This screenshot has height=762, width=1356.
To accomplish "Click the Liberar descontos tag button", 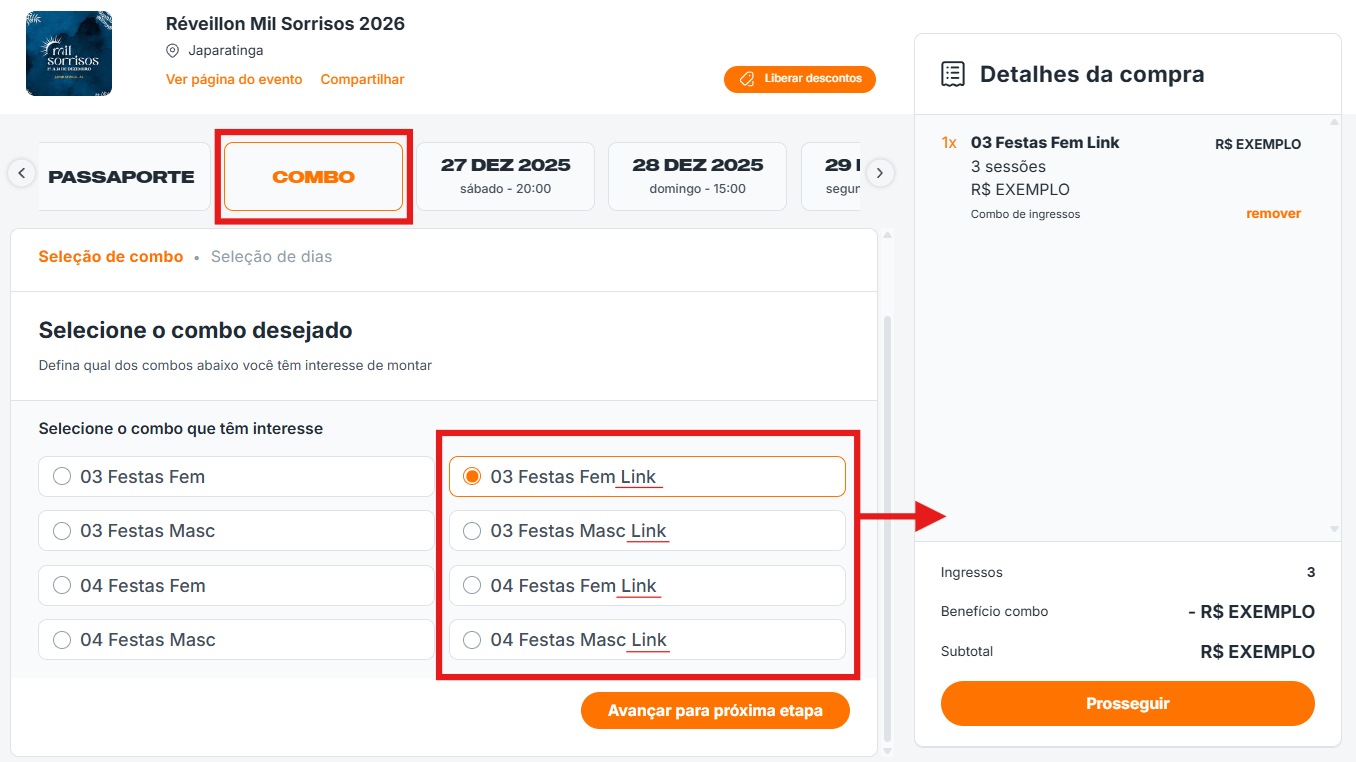I will (799, 79).
